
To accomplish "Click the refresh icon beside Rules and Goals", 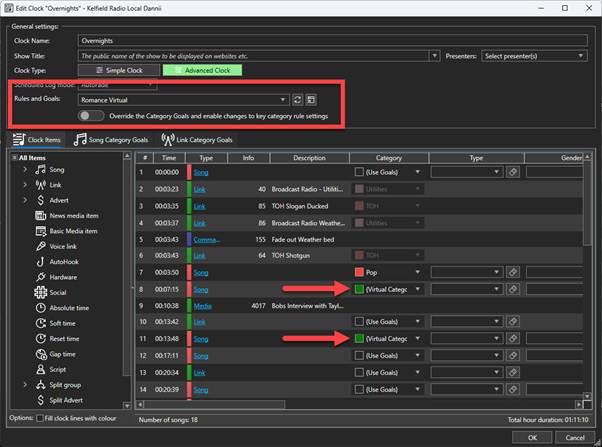I will (x=297, y=100).
